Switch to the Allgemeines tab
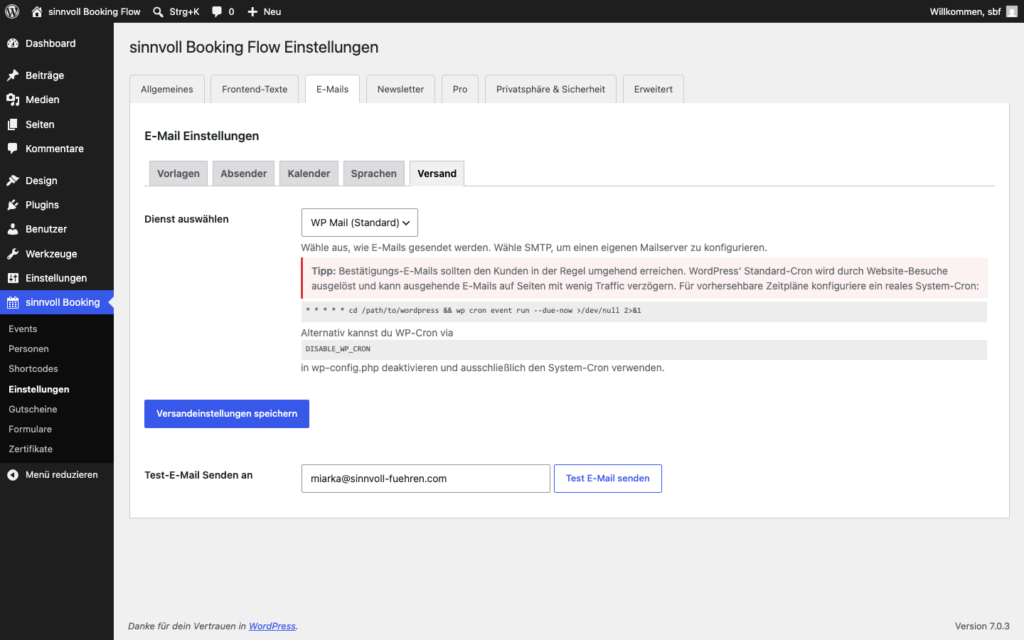This screenshot has height=640, width=1024. (x=167, y=89)
